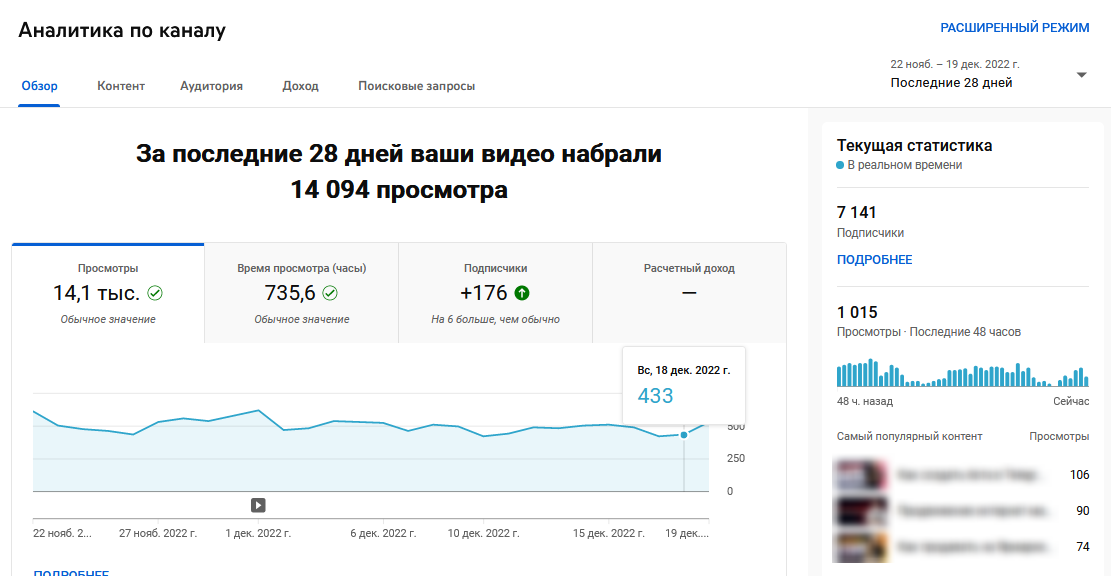The height and width of the screenshot is (576, 1111).
Task: Open the Аудитория tab
Action: (211, 86)
